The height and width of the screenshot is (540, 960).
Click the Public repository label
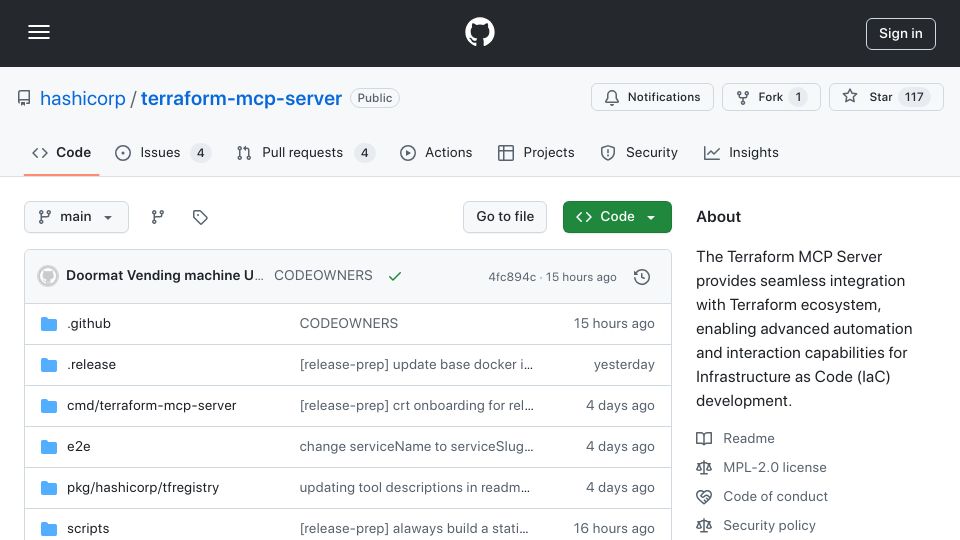(x=375, y=98)
